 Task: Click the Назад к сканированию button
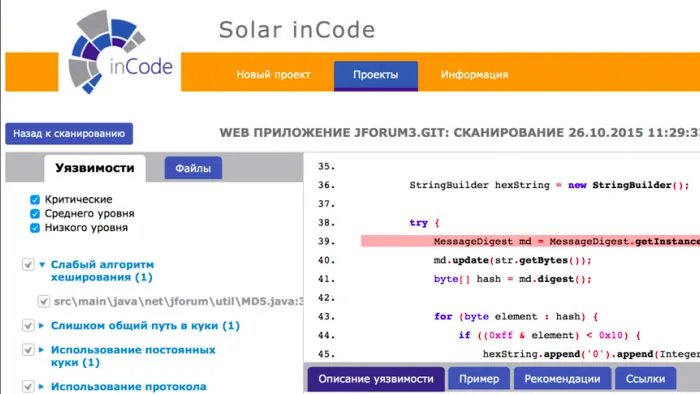click(69, 133)
